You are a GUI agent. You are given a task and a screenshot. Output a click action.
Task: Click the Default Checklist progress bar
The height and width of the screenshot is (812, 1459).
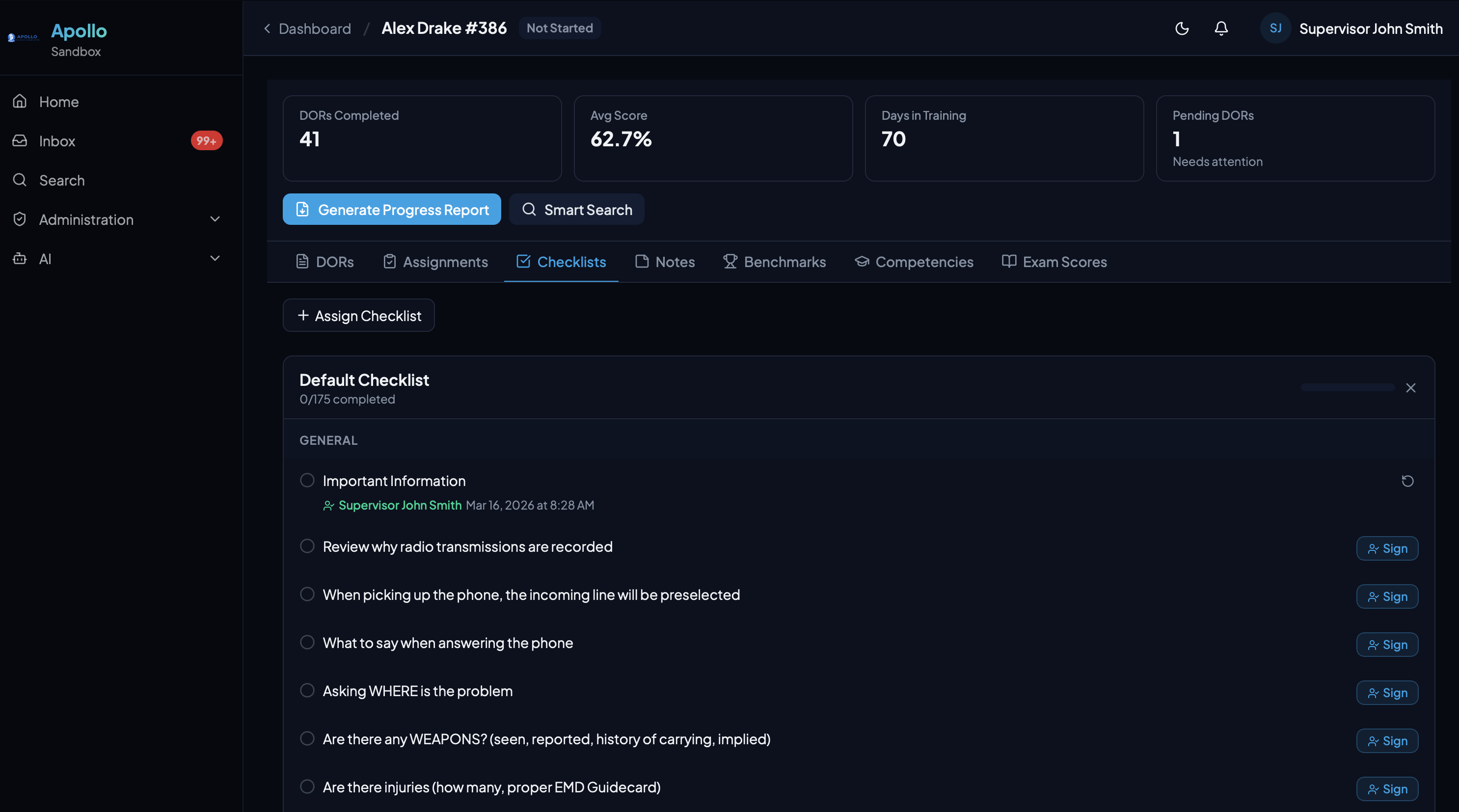[x=1347, y=388]
